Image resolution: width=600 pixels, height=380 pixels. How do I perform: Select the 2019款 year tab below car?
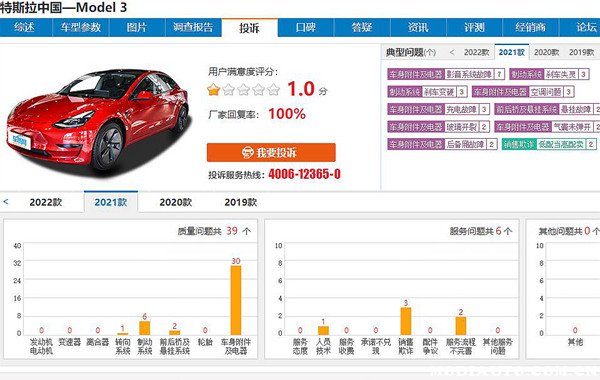(241, 202)
